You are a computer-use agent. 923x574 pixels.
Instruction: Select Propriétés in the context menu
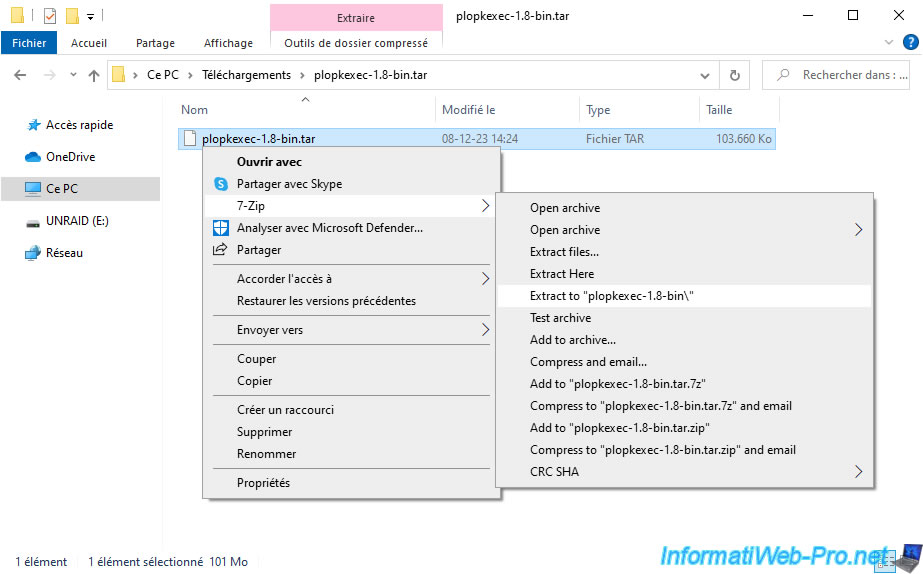click(263, 483)
